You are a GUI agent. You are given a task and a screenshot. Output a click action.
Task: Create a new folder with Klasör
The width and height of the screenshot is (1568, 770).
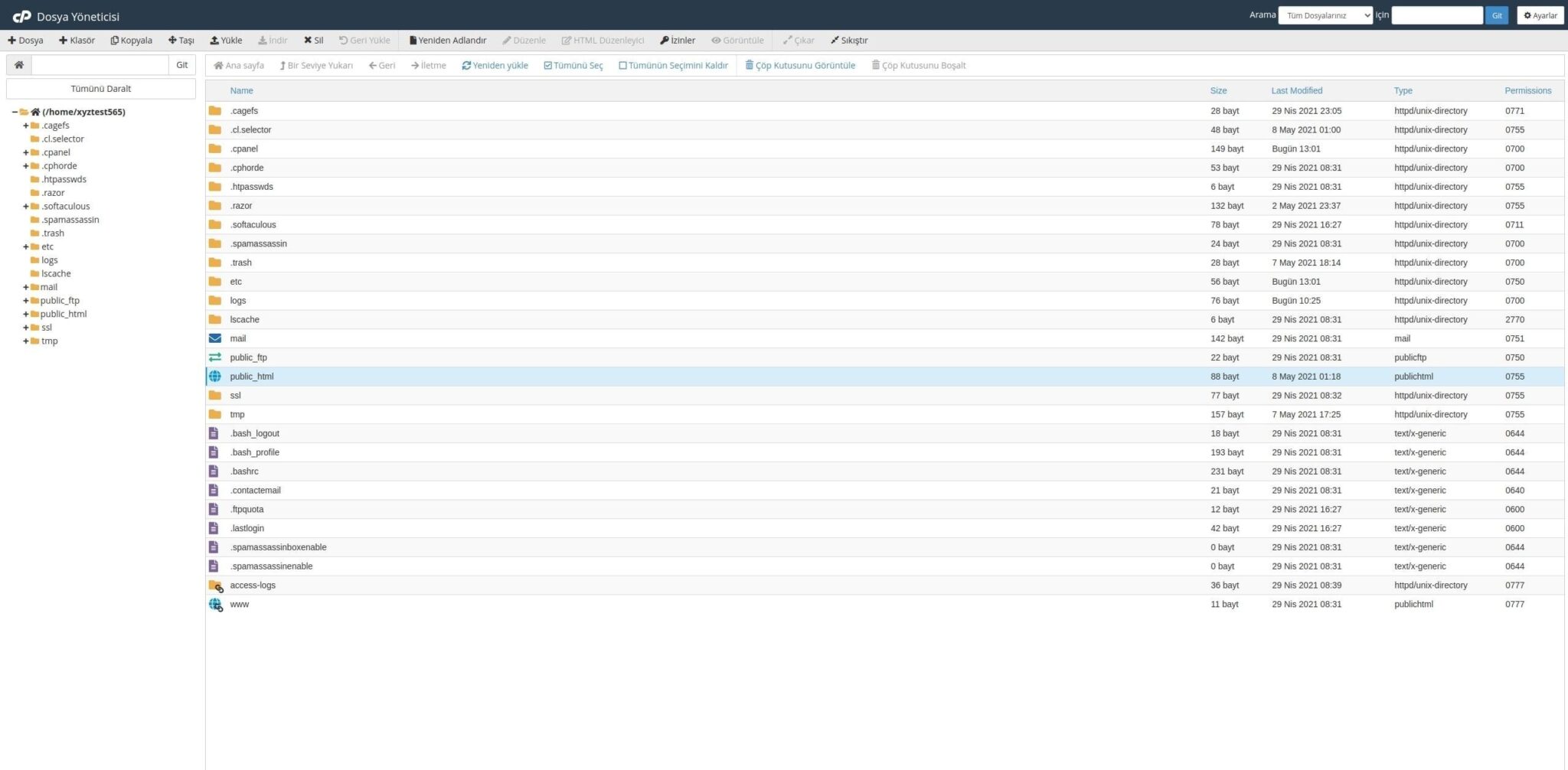tap(77, 41)
